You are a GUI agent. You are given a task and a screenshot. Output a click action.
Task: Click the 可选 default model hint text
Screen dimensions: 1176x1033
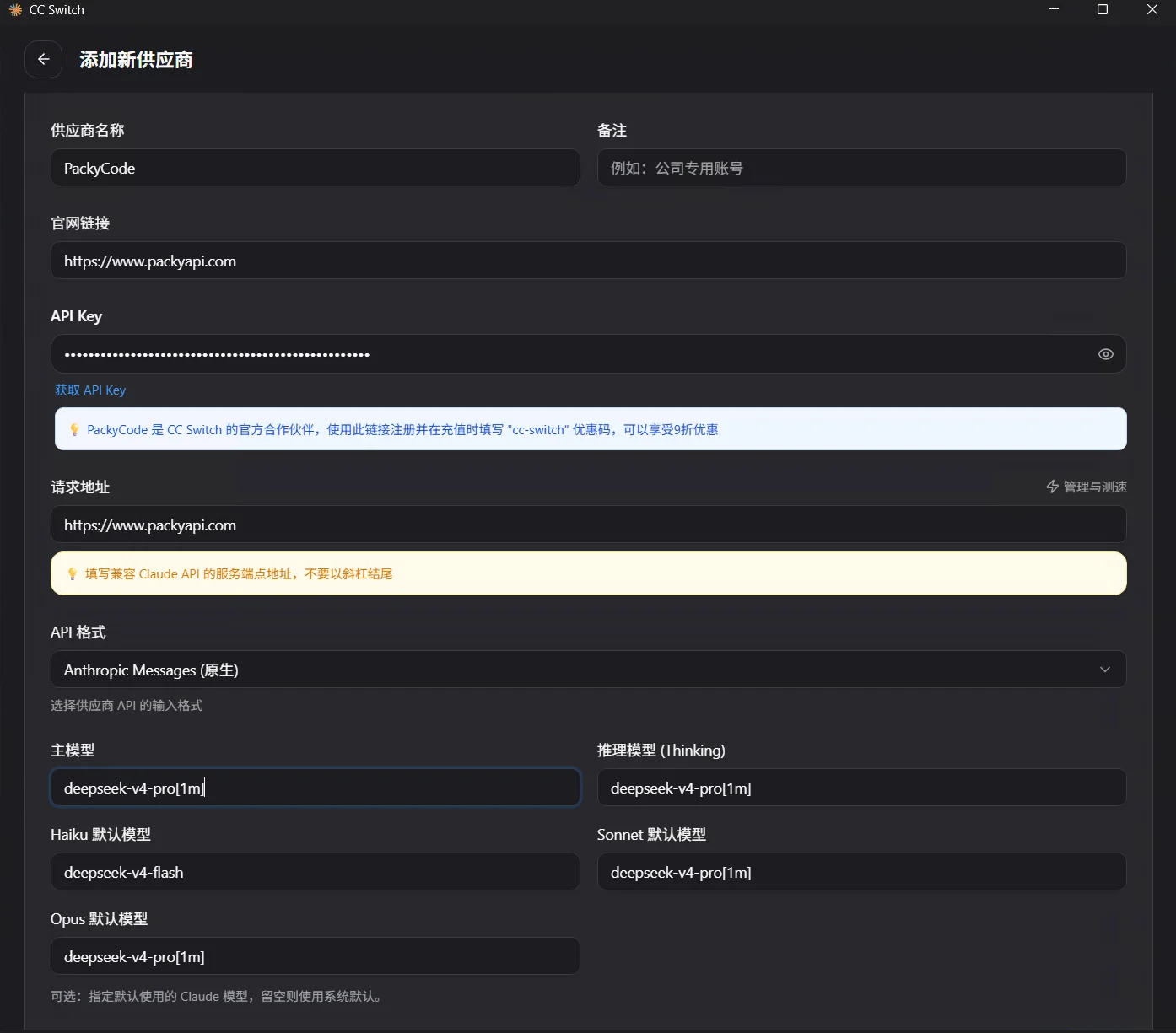pos(218,997)
